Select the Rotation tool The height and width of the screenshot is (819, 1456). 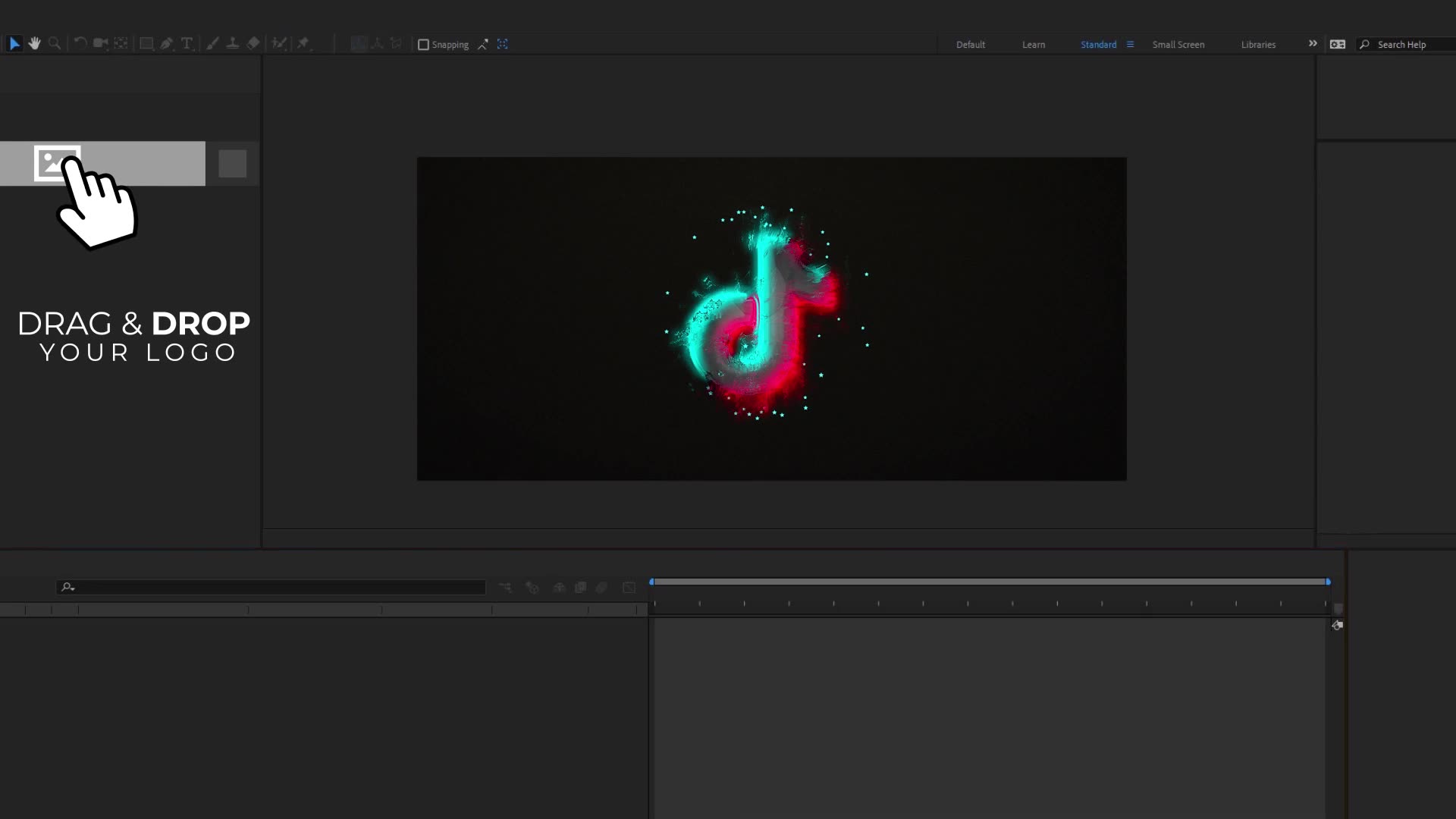pyautogui.click(x=80, y=44)
